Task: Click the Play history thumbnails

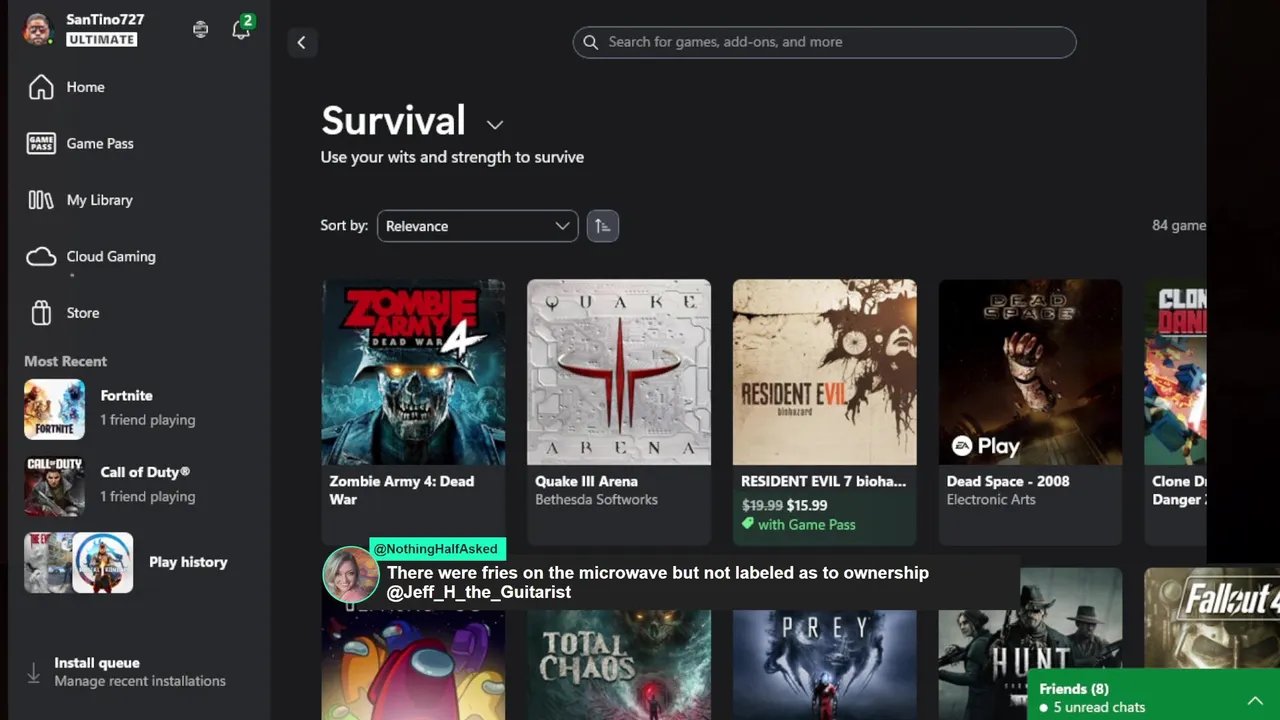Action: coord(79,562)
